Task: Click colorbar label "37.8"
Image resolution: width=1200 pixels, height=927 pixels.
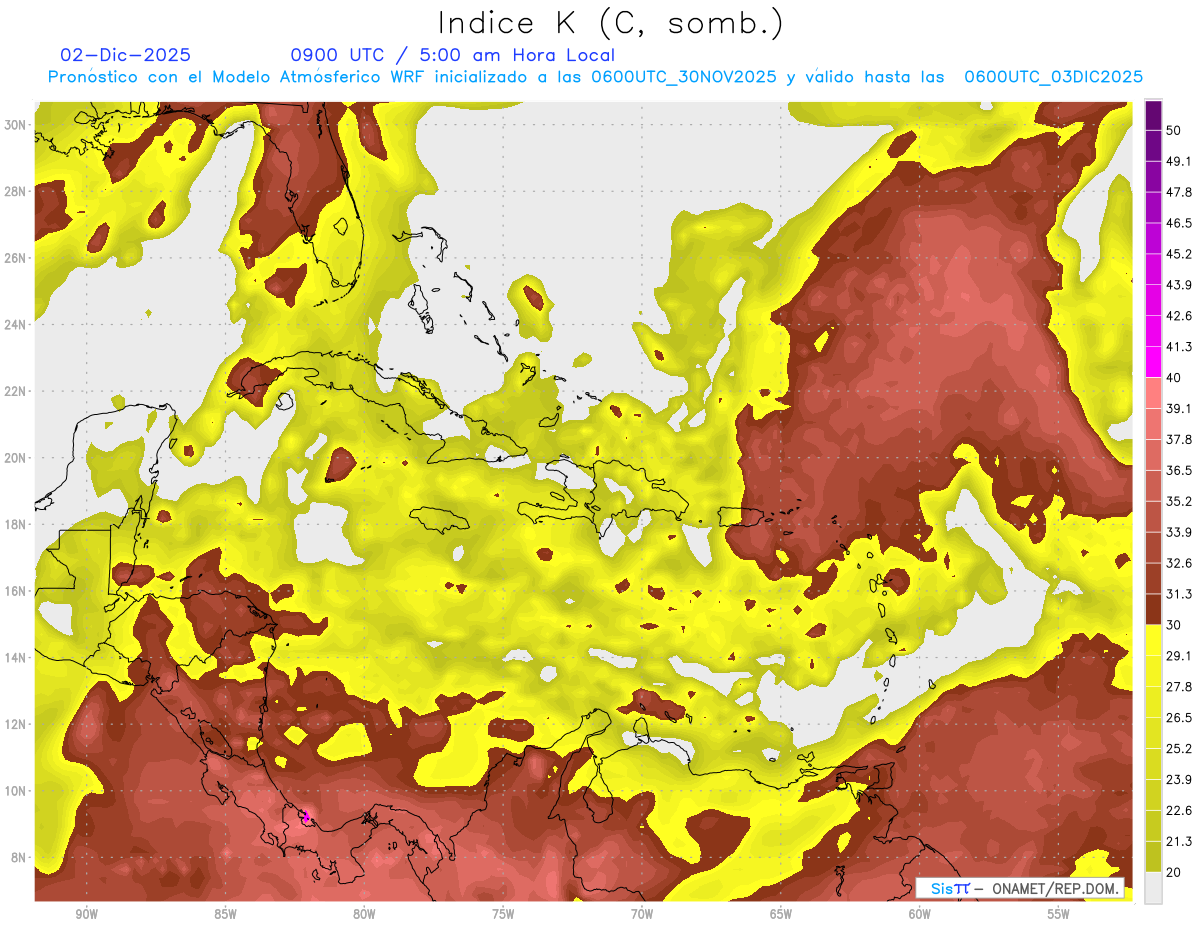Action: pos(1179,439)
